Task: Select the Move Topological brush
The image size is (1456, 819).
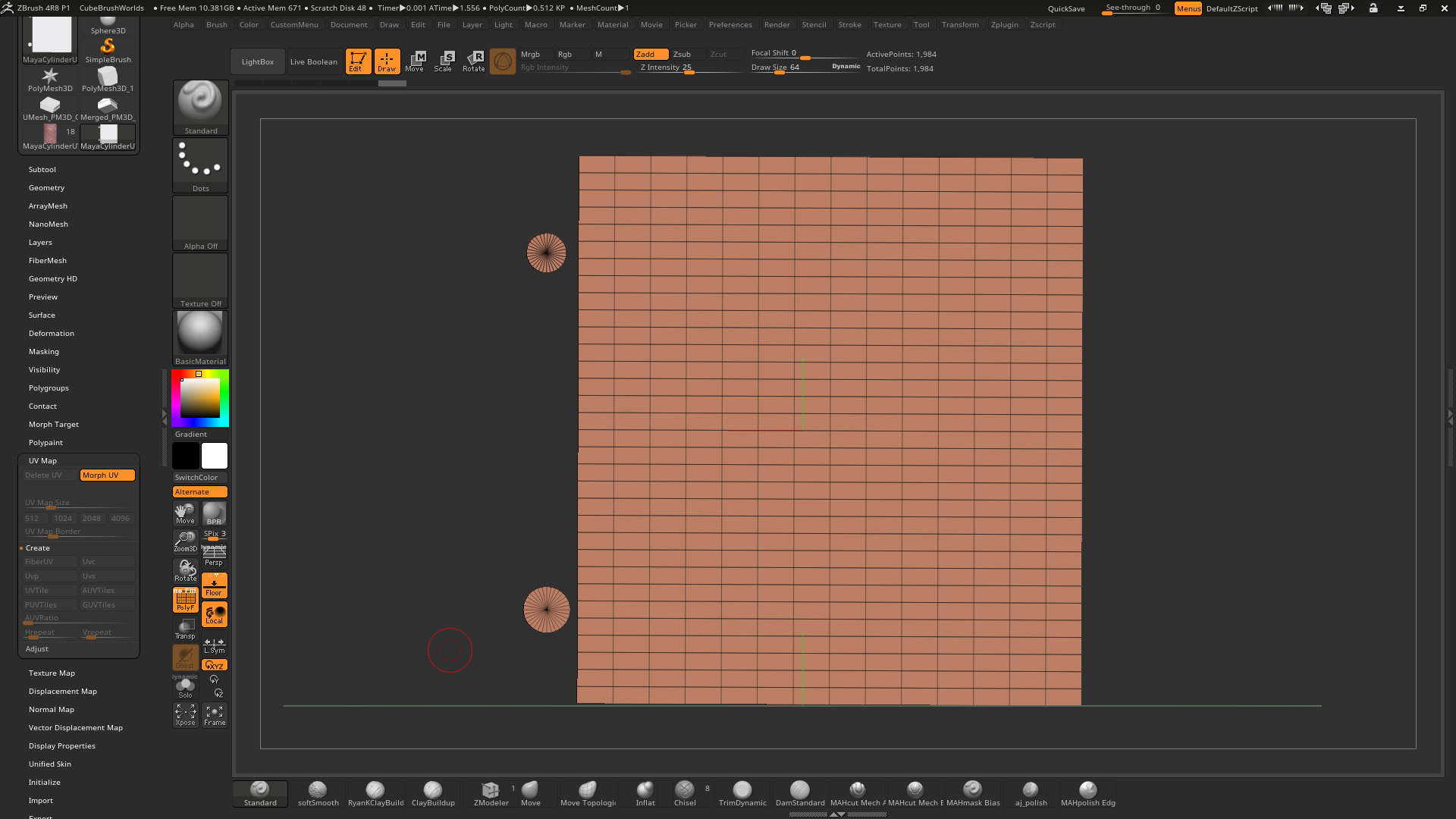Action: pyautogui.click(x=588, y=794)
